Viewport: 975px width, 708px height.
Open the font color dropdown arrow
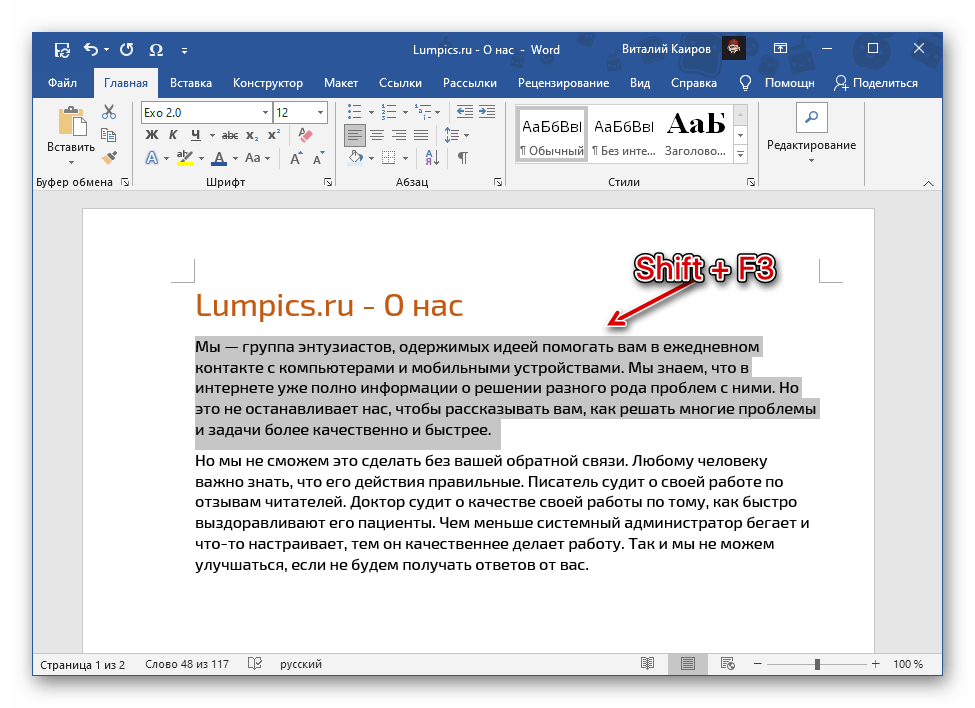pyautogui.click(x=236, y=159)
